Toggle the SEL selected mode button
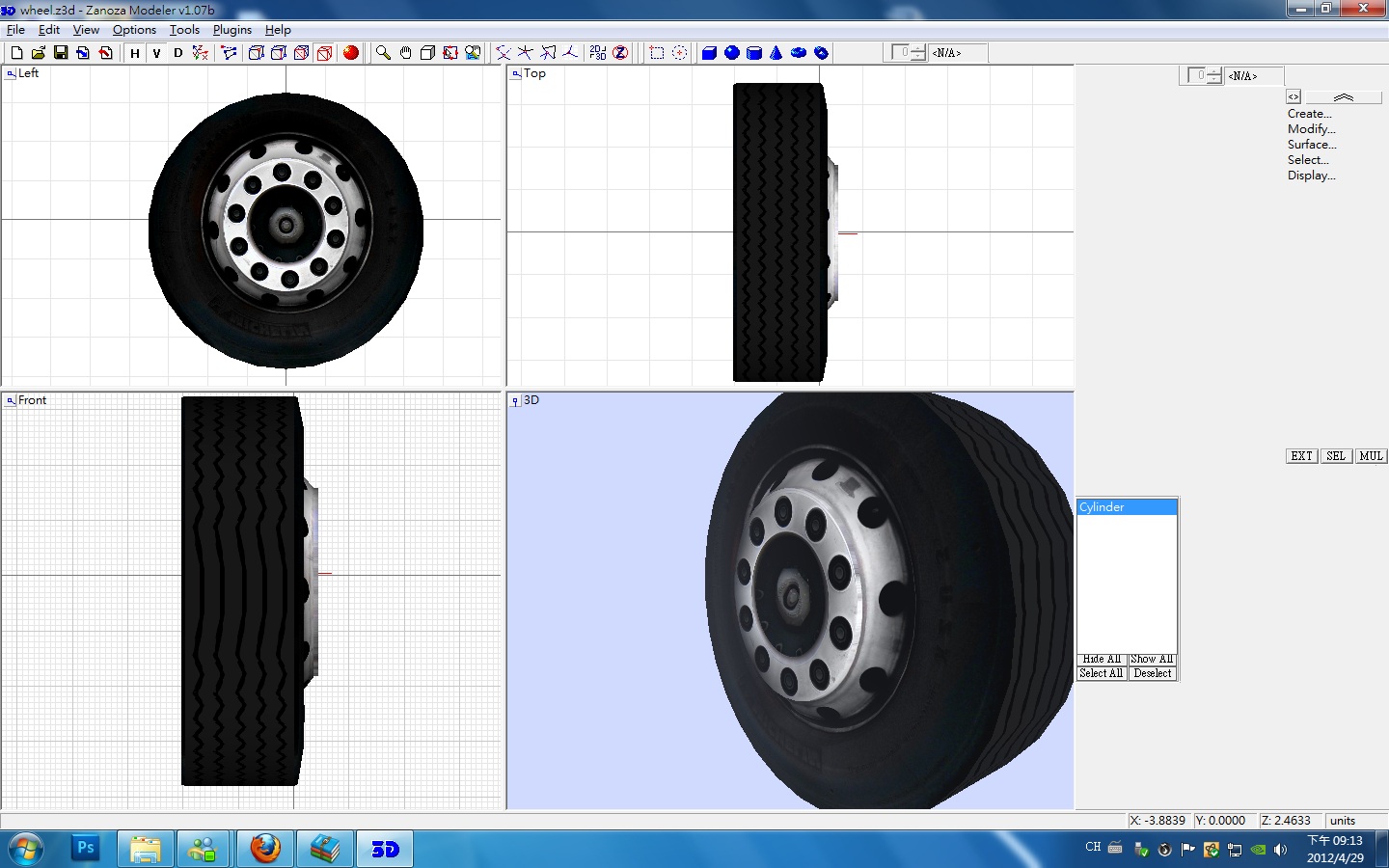The width and height of the screenshot is (1389, 868). pyautogui.click(x=1335, y=456)
